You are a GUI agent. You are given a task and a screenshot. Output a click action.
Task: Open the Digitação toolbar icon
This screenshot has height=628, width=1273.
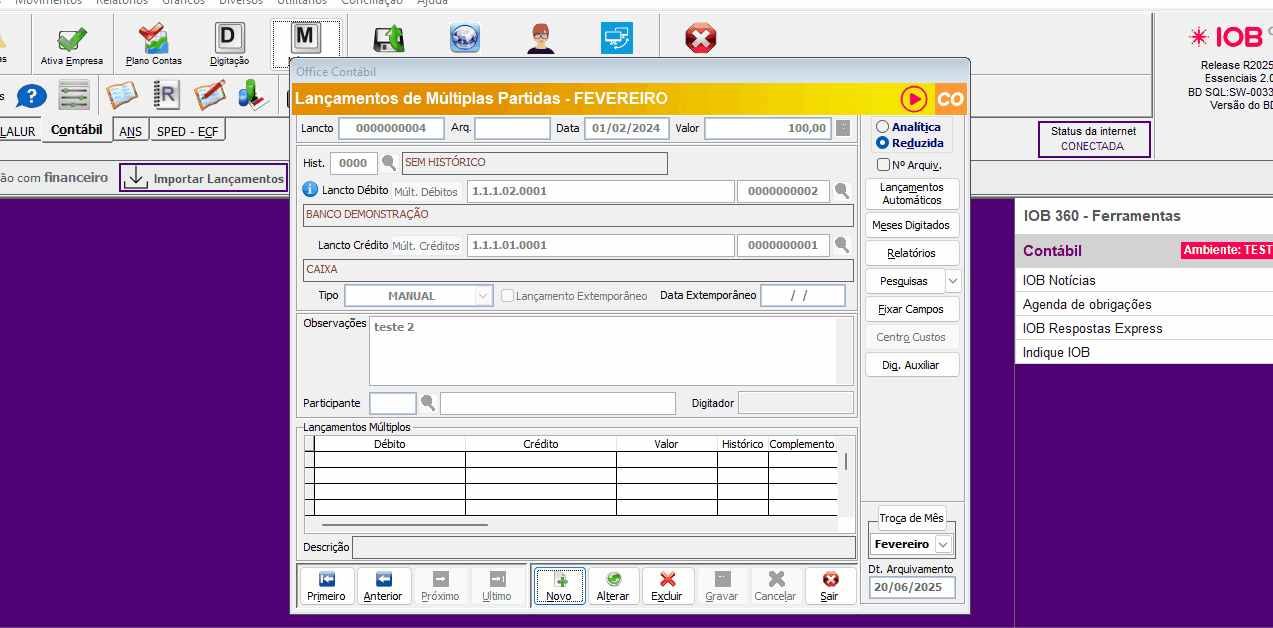point(230,43)
